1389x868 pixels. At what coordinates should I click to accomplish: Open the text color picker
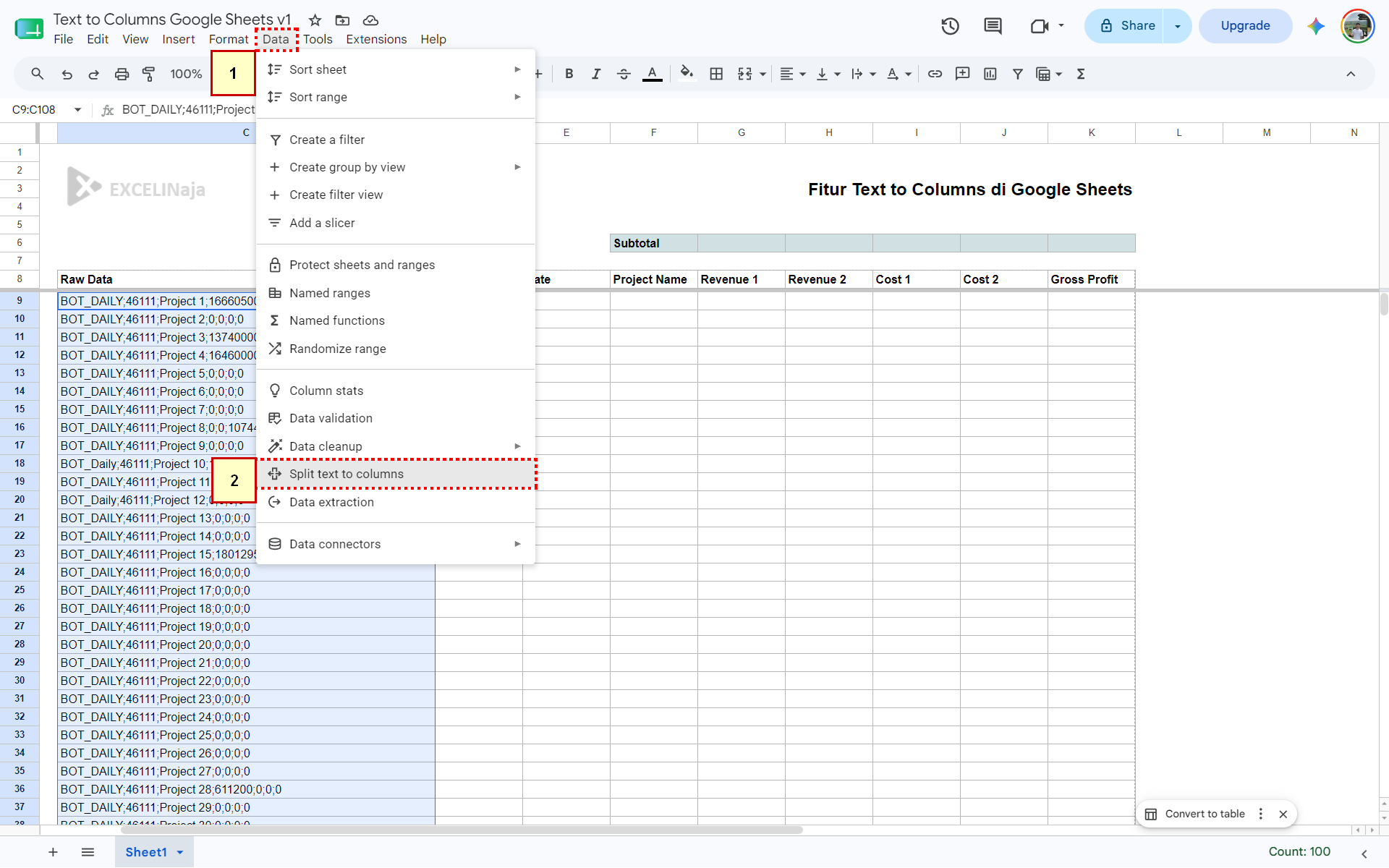click(652, 74)
